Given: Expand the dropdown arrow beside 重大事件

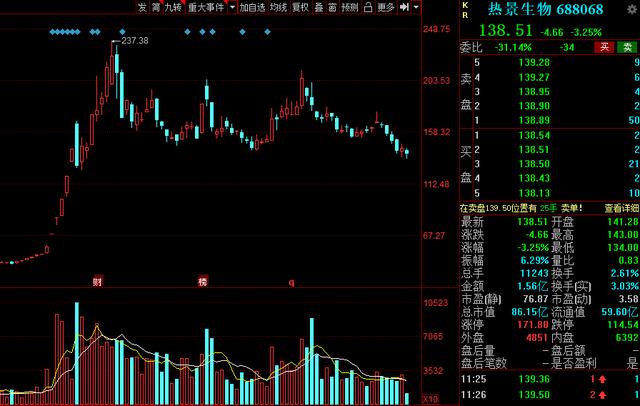Looking at the screenshot, I should click(x=232, y=7).
